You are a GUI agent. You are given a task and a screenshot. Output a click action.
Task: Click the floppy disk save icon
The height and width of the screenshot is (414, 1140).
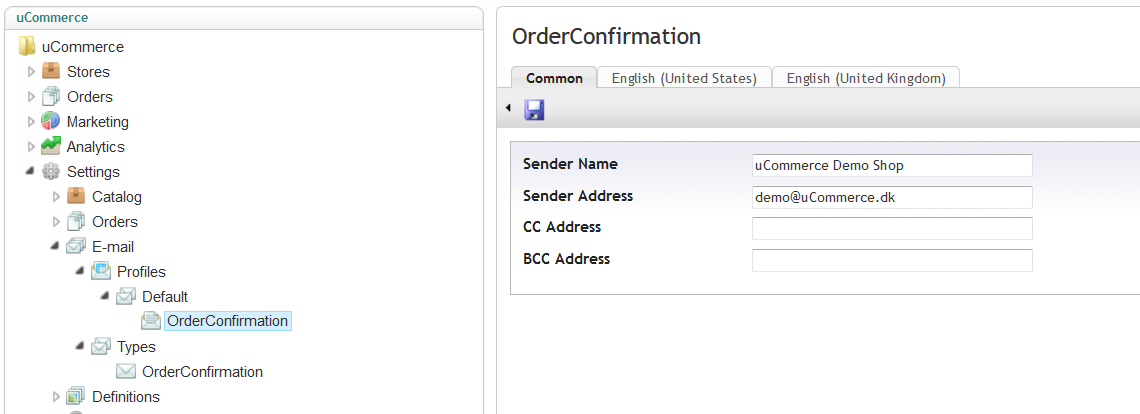click(534, 110)
